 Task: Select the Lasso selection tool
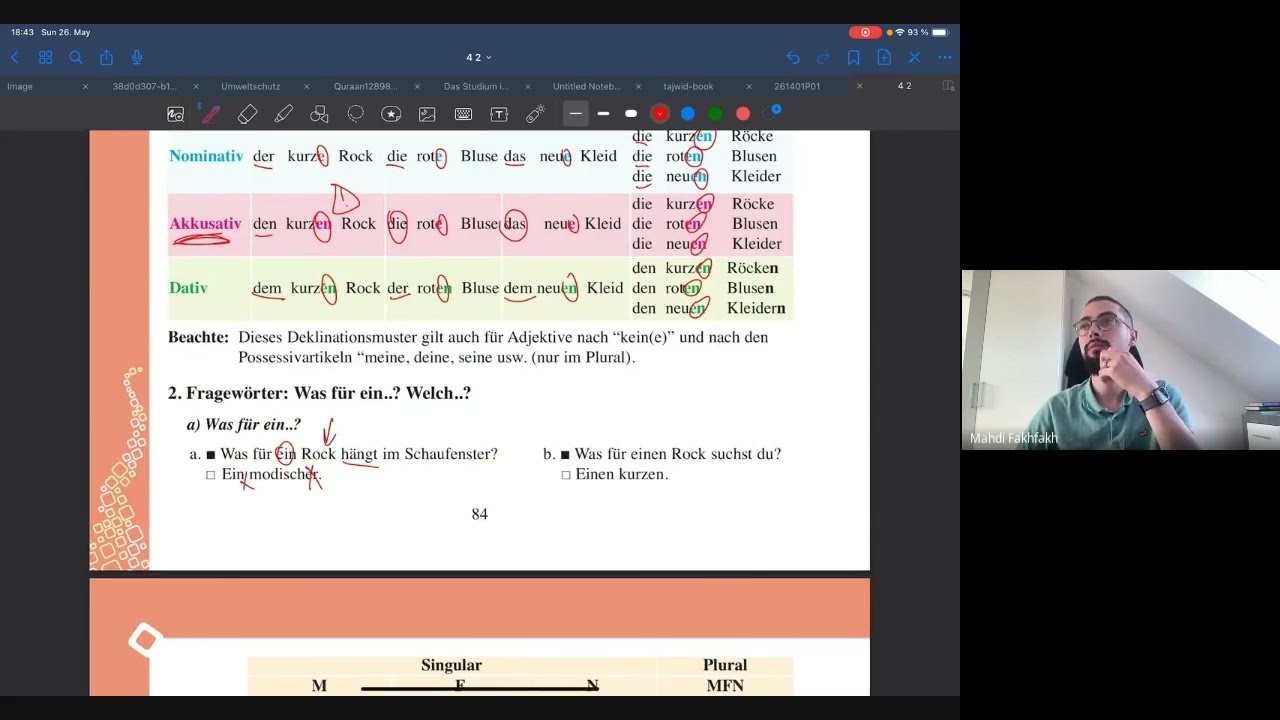point(355,114)
